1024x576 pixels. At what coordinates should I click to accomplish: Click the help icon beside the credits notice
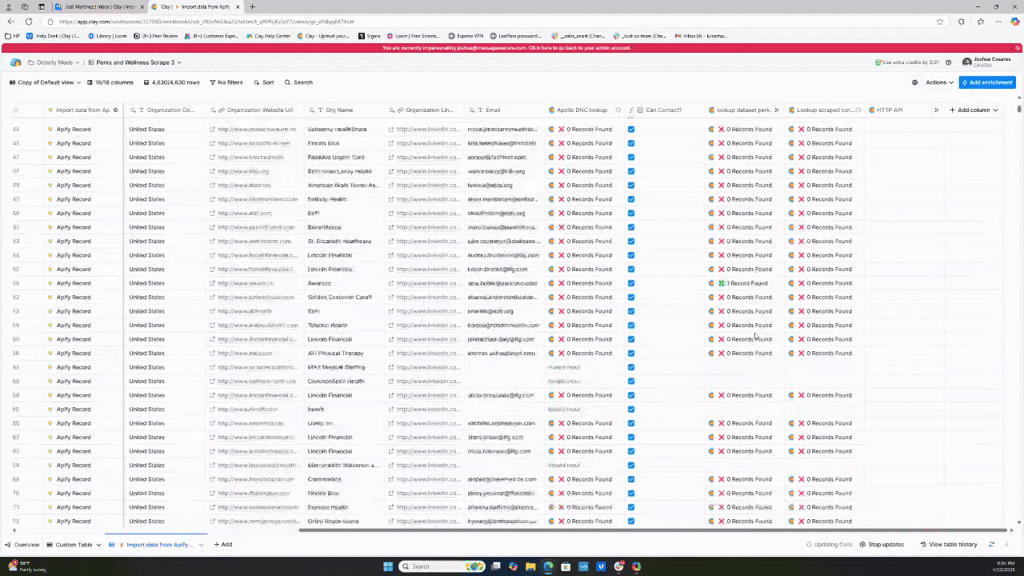(x=951, y=62)
